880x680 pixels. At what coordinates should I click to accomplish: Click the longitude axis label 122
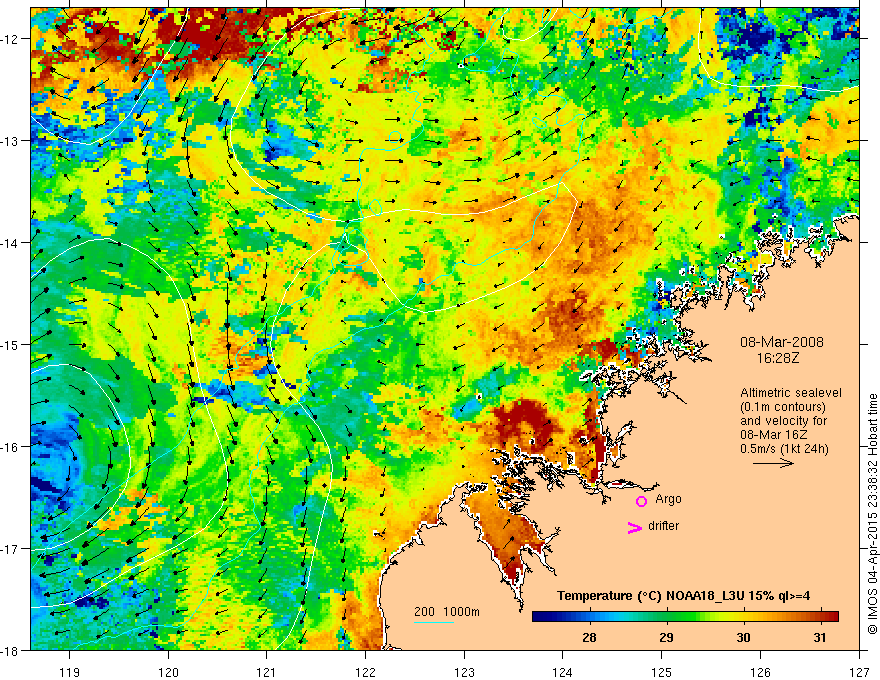pos(365,672)
